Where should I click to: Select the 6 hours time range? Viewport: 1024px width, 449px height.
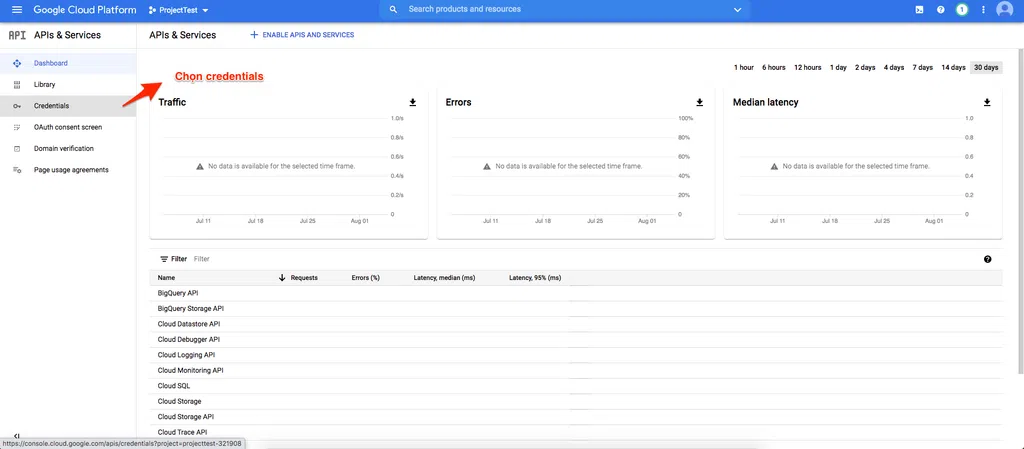click(x=774, y=68)
